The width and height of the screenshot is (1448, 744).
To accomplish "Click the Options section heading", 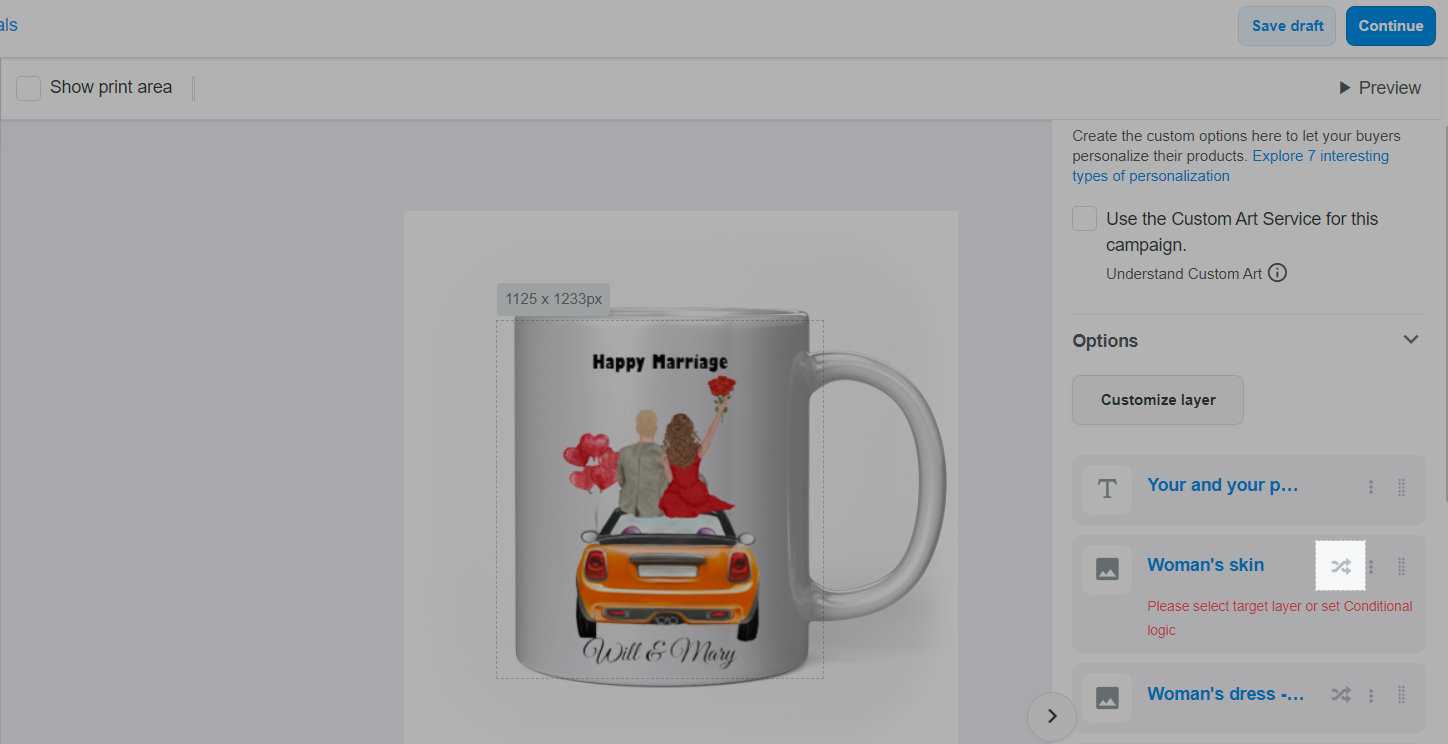I will [1105, 341].
